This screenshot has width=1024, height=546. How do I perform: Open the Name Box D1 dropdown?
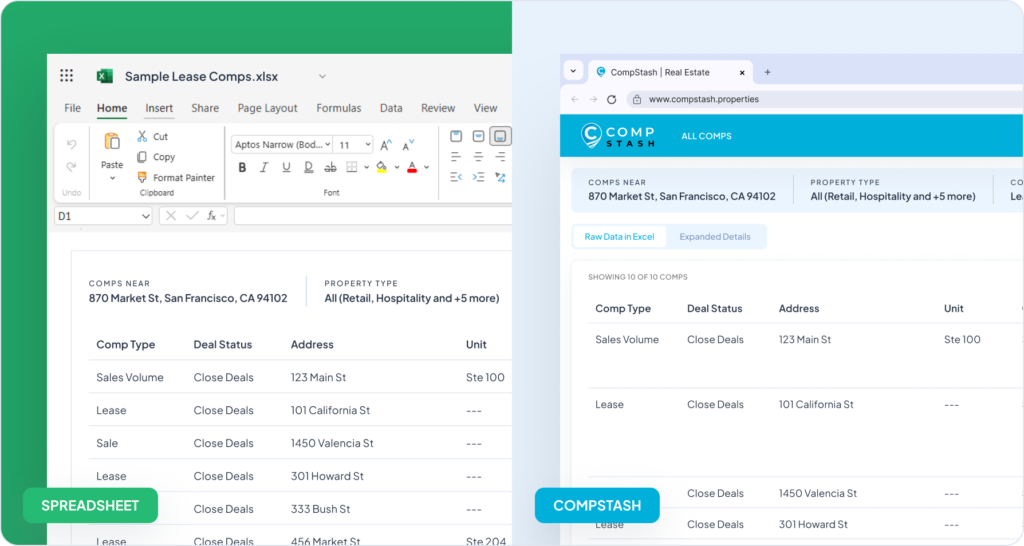(145, 216)
